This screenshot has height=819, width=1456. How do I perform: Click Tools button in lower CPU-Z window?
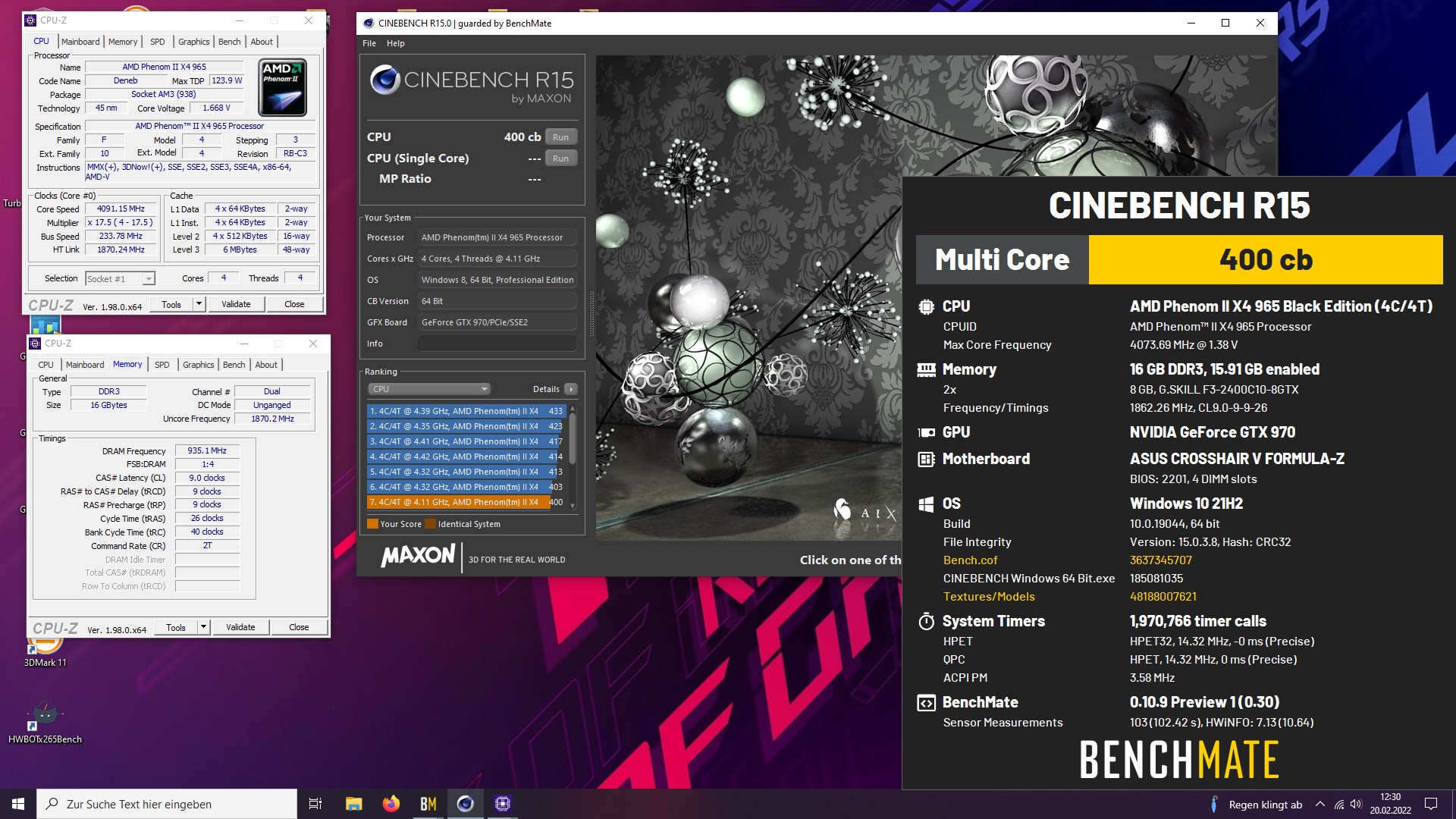point(176,627)
